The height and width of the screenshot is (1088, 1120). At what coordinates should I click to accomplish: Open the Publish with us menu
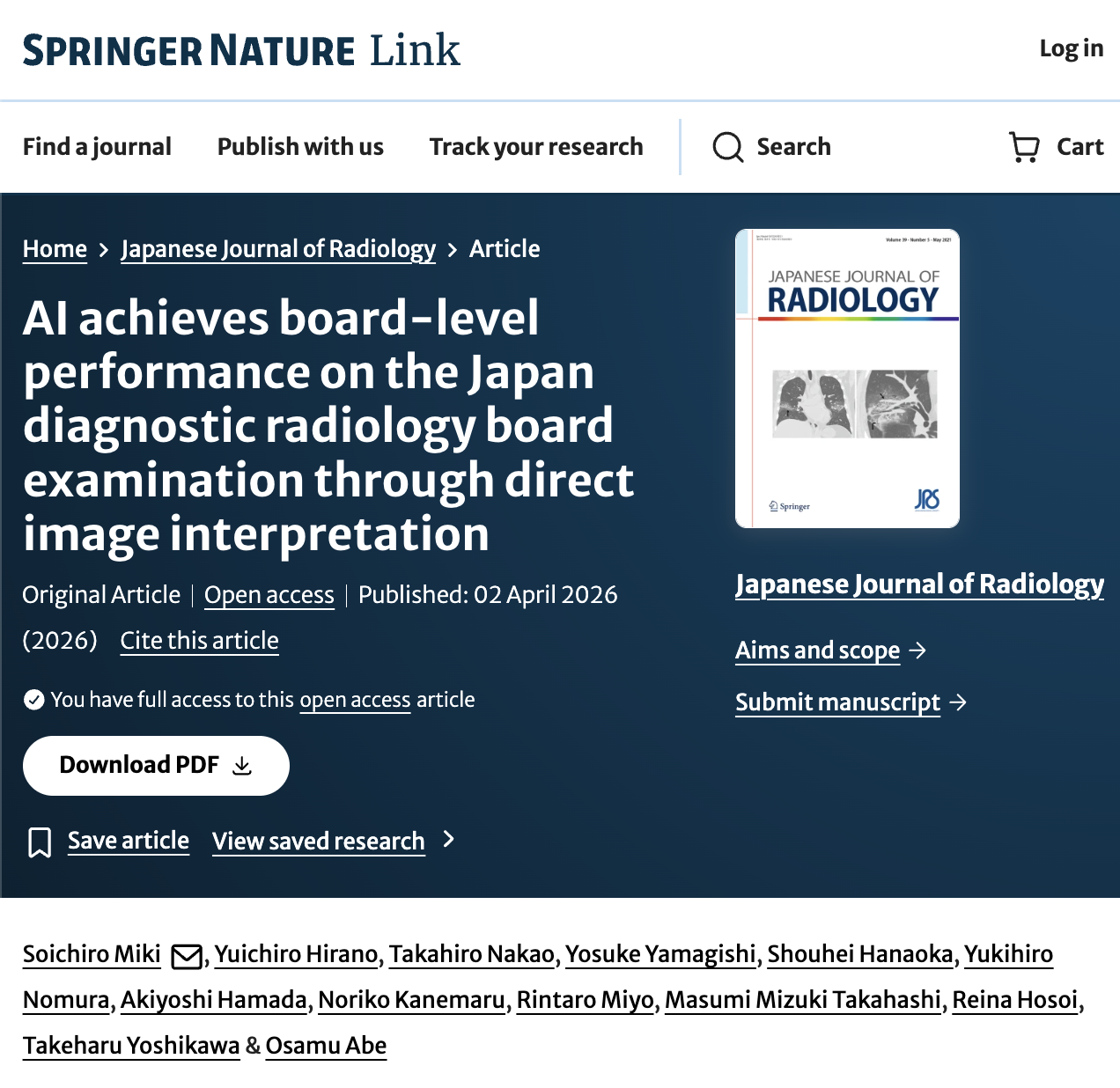coord(299,147)
